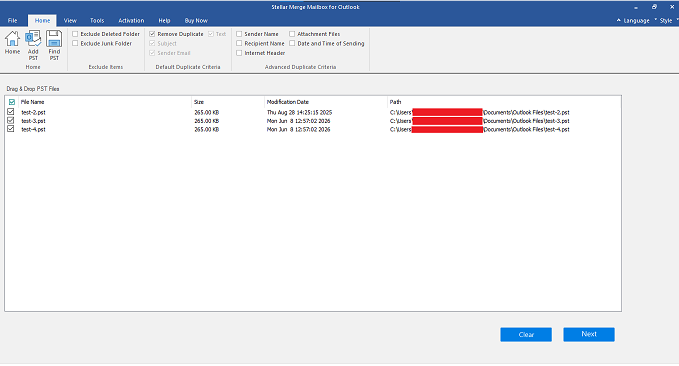Sort by Path column header
Image resolution: width=679 pixels, height=366 pixels.
pos(395,102)
